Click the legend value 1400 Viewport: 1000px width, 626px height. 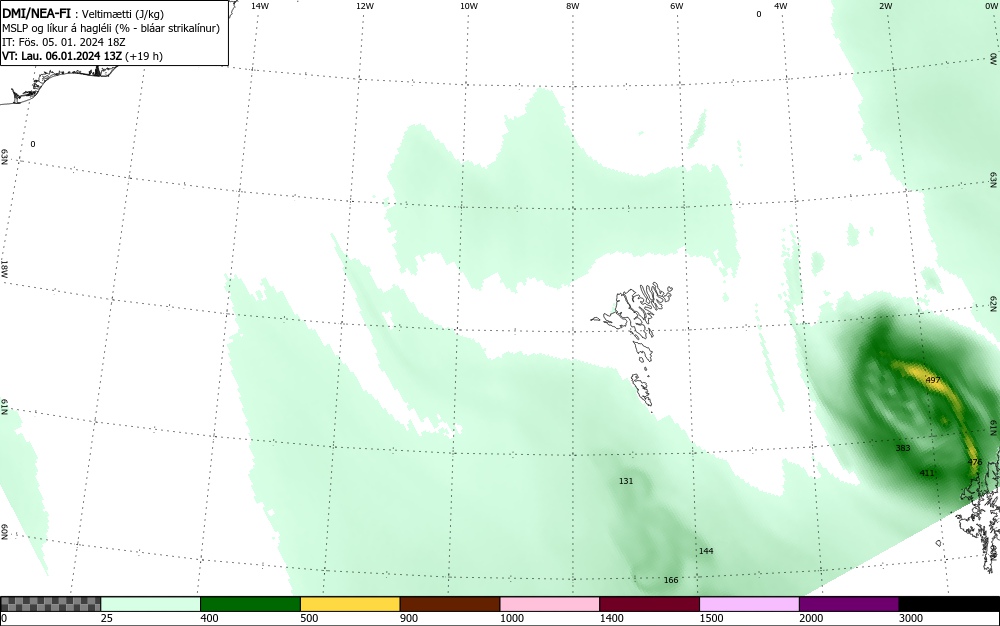pyautogui.click(x=611, y=618)
